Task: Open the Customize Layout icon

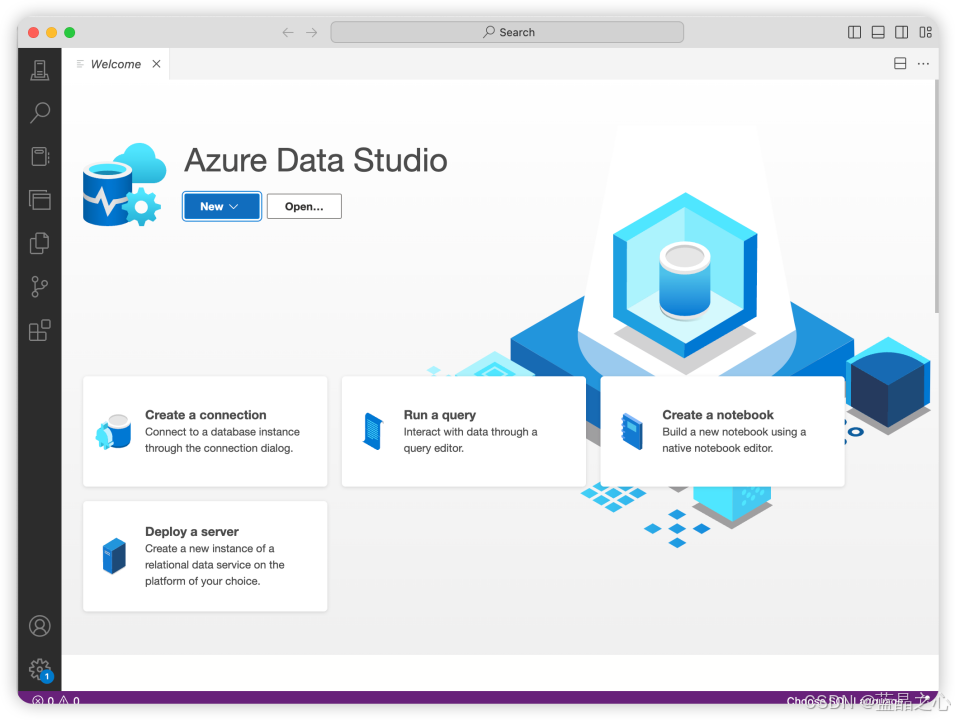Action: 925,32
